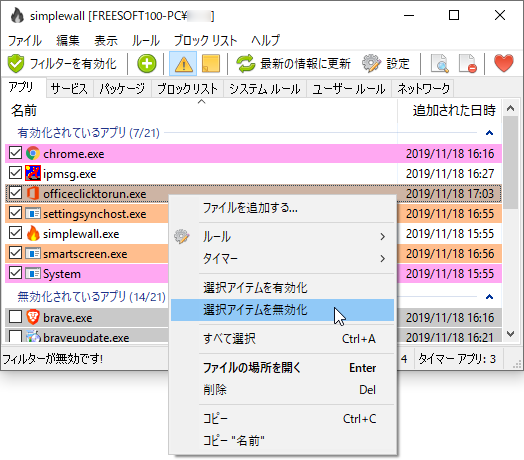This screenshot has width=524, height=460.
Task: Sort by the 名前 column header
Action: (x=201, y=110)
